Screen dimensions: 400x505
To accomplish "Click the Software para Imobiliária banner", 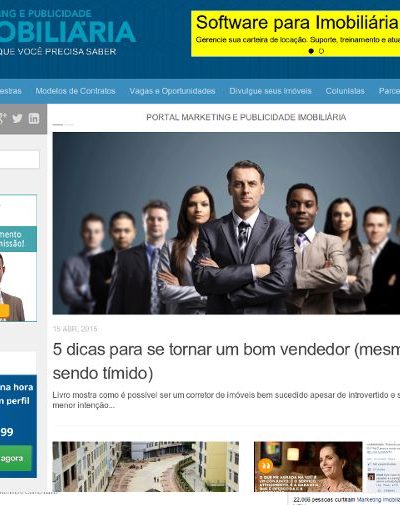I will point(296,33).
